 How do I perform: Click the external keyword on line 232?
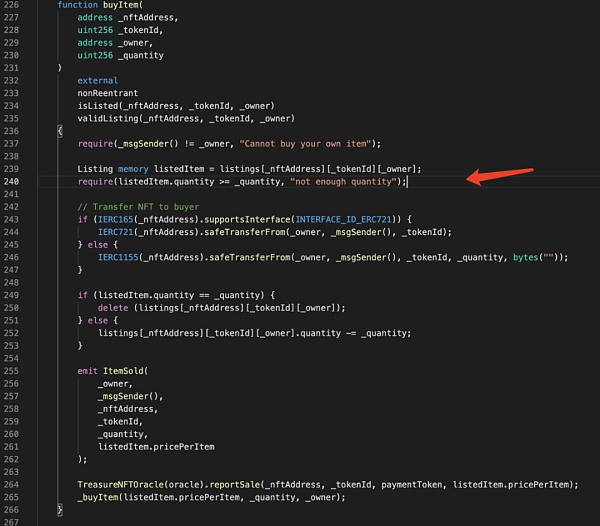98,81
